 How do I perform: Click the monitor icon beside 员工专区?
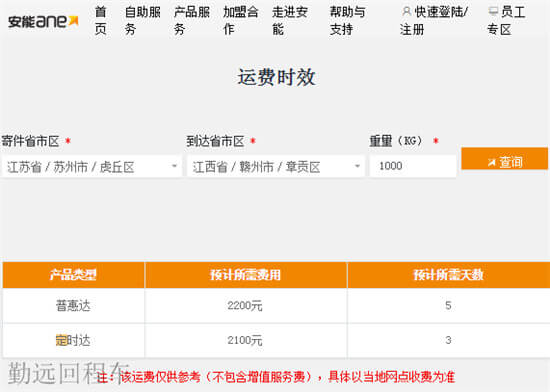[x=493, y=12]
